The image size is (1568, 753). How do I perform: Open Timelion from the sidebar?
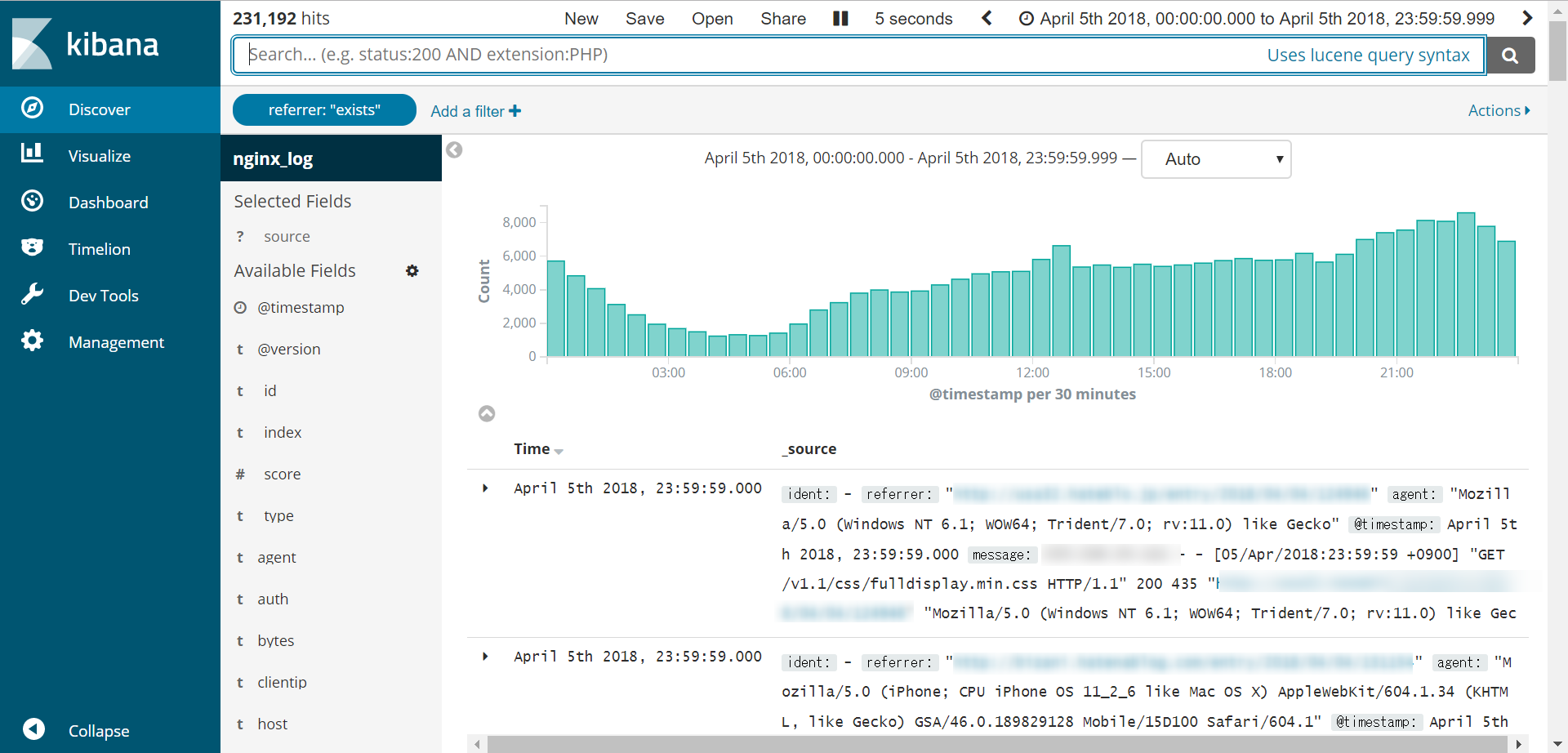98,248
